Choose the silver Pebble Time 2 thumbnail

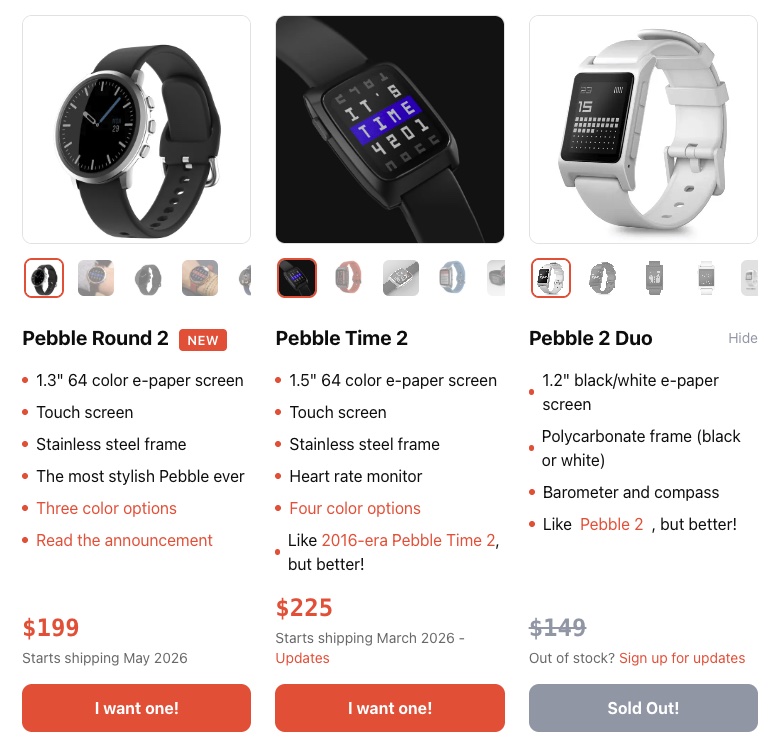[x=400, y=278]
